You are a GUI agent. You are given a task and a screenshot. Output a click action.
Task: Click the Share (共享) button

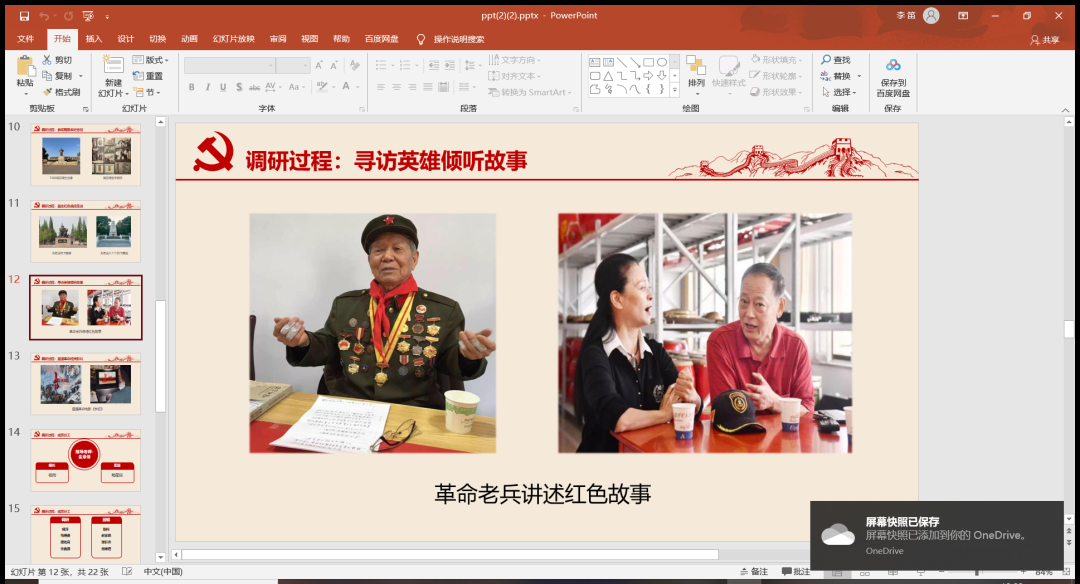point(1044,40)
